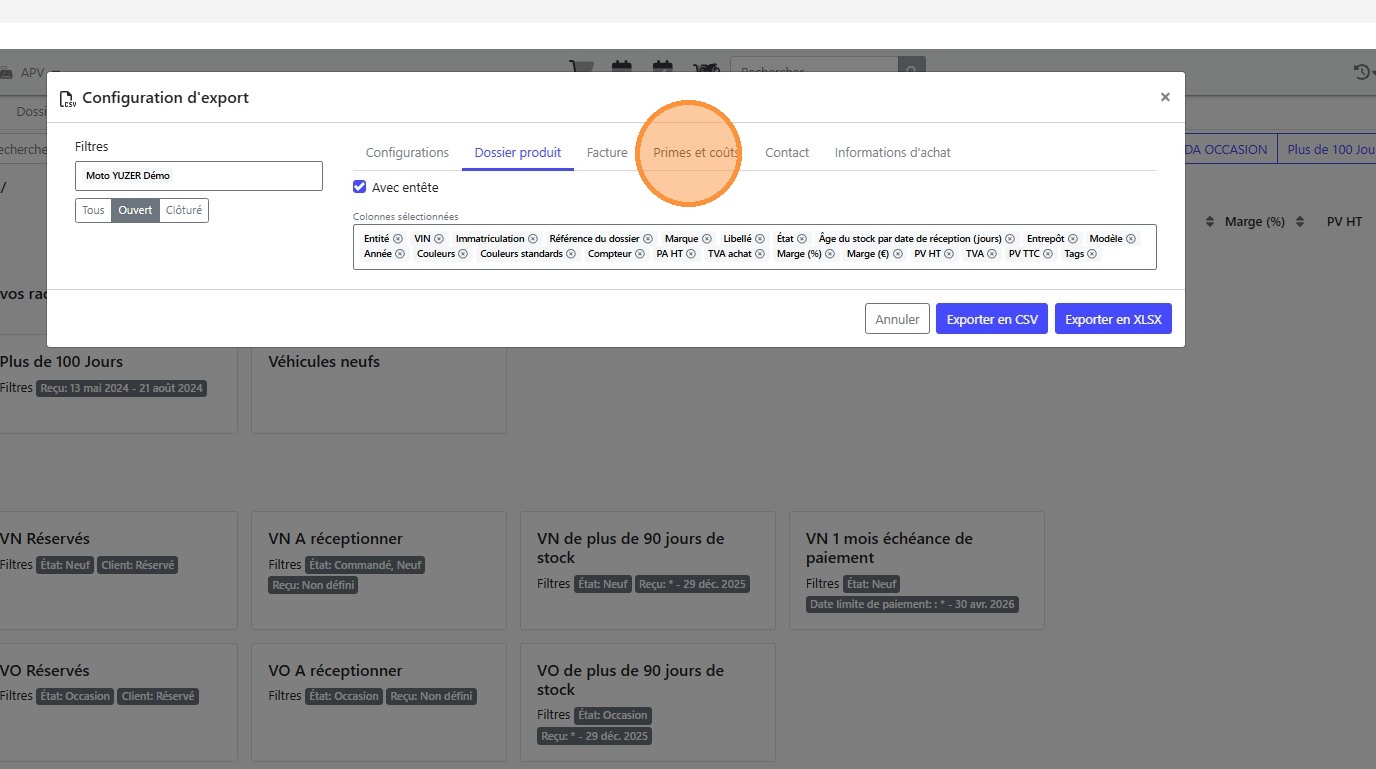The image size is (1376, 769).
Task: Close the Configuration d'export dialog
Action: [x=1165, y=97]
